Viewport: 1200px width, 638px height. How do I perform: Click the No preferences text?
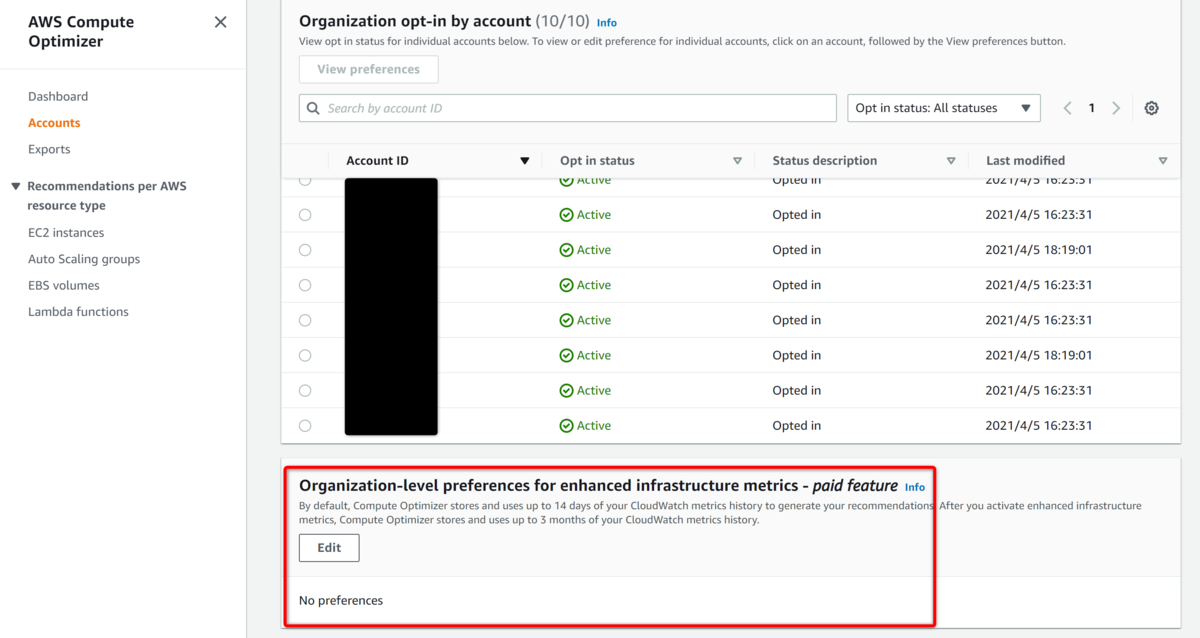[x=341, y=601]
